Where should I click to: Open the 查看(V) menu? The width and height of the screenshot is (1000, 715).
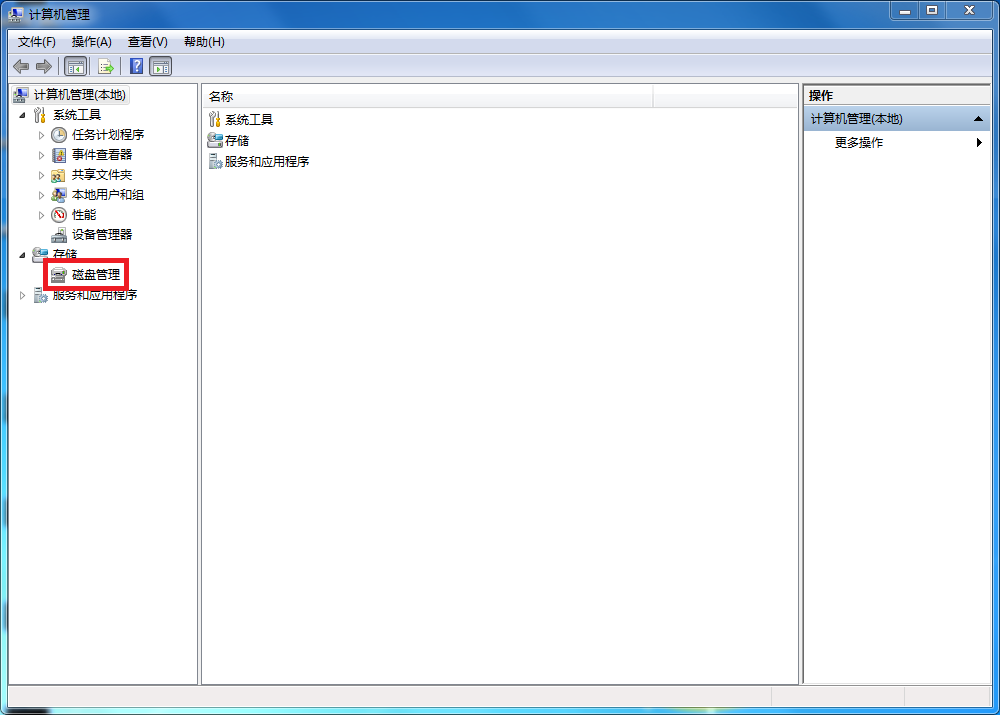coord(147,42)
